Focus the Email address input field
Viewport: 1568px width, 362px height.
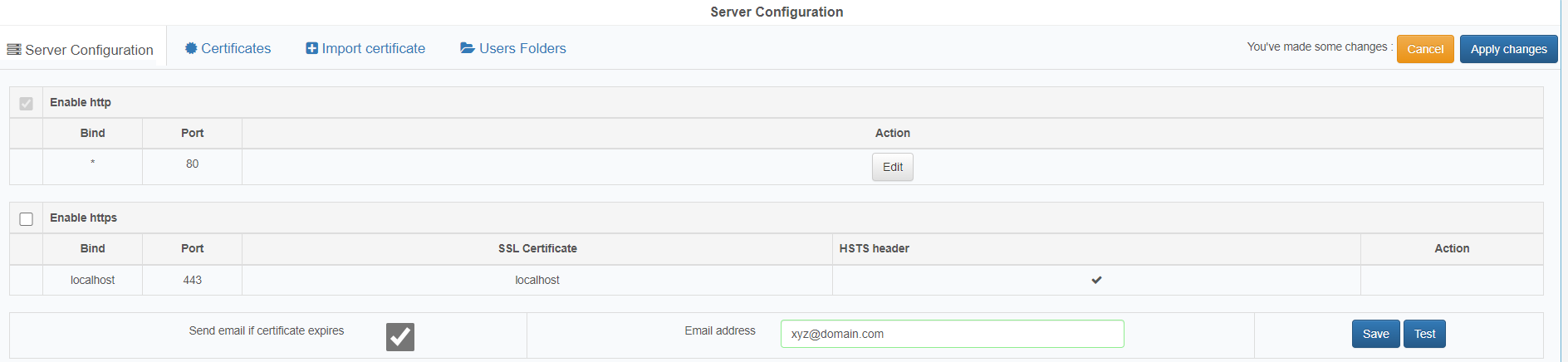pos(952,334)
